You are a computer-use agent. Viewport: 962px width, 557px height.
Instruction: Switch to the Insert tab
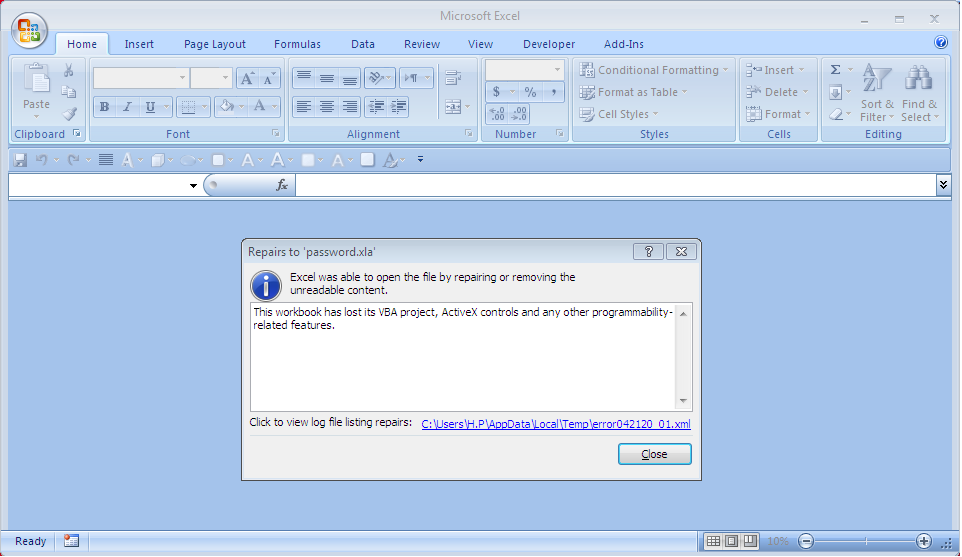click(139, 44)
